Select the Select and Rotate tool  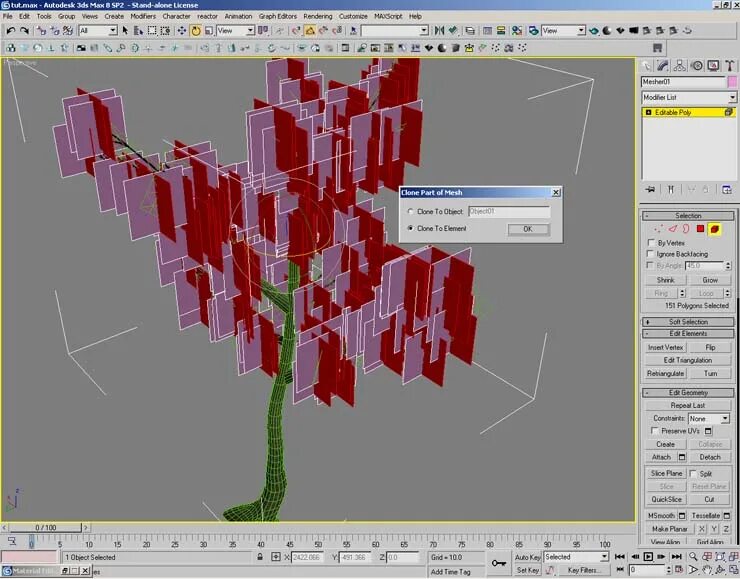coord(195,31)
